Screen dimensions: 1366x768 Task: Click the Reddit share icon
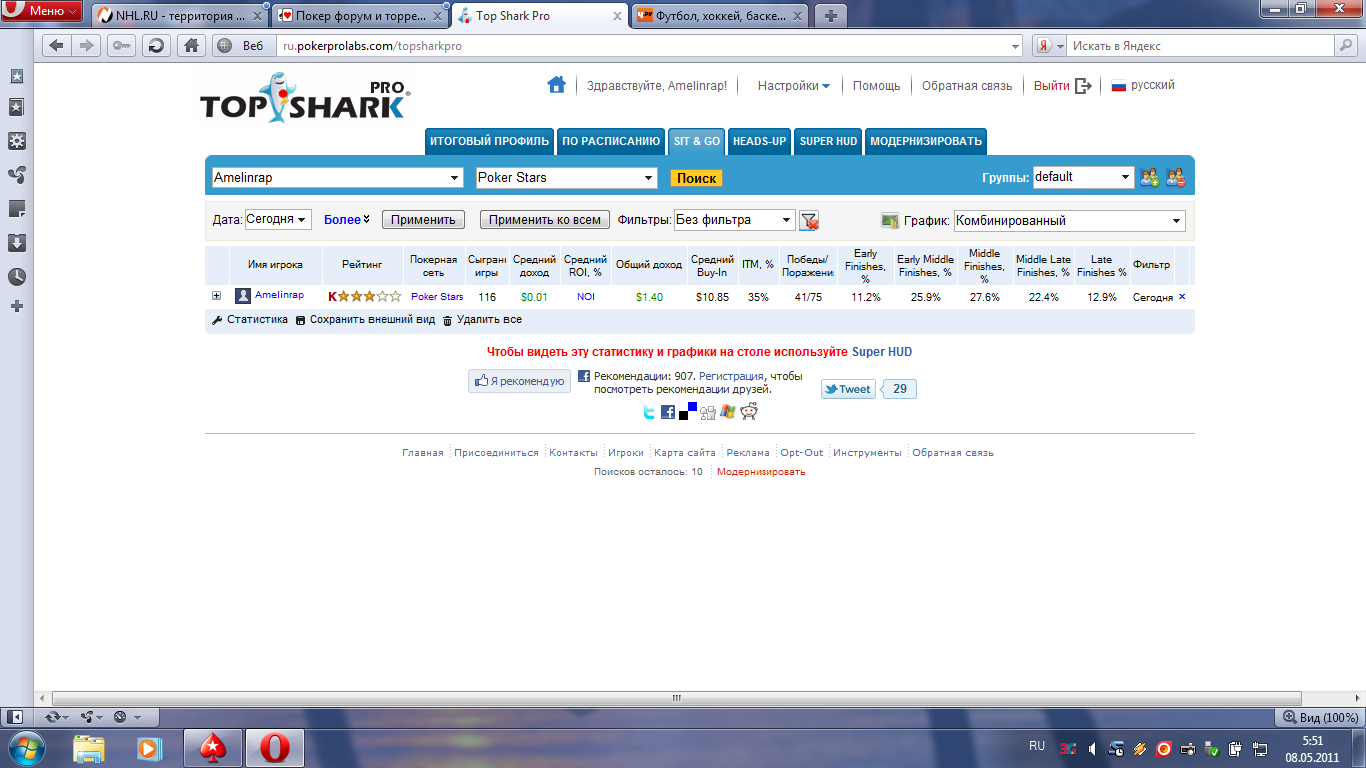[749, 411]
